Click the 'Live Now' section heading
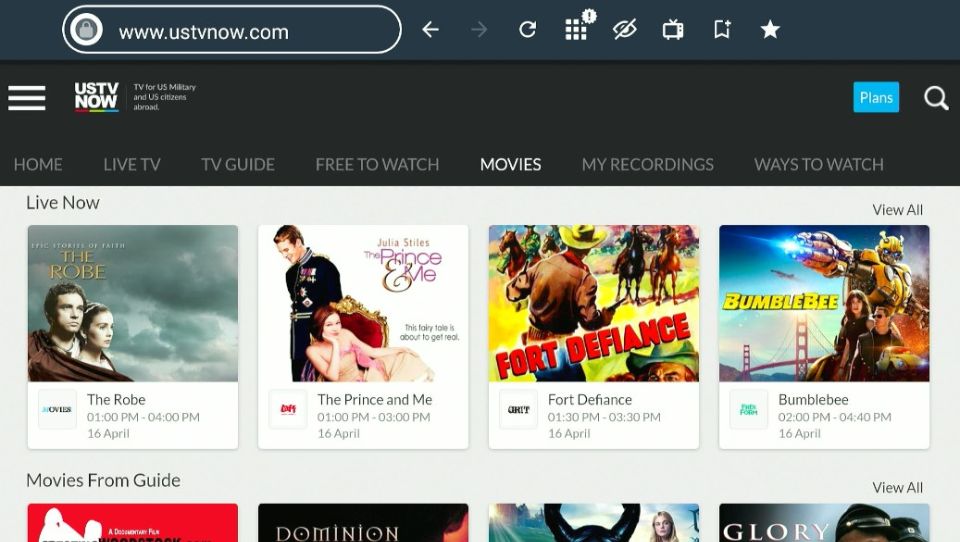This screenshot has height=542, width=960. [62, 203]
